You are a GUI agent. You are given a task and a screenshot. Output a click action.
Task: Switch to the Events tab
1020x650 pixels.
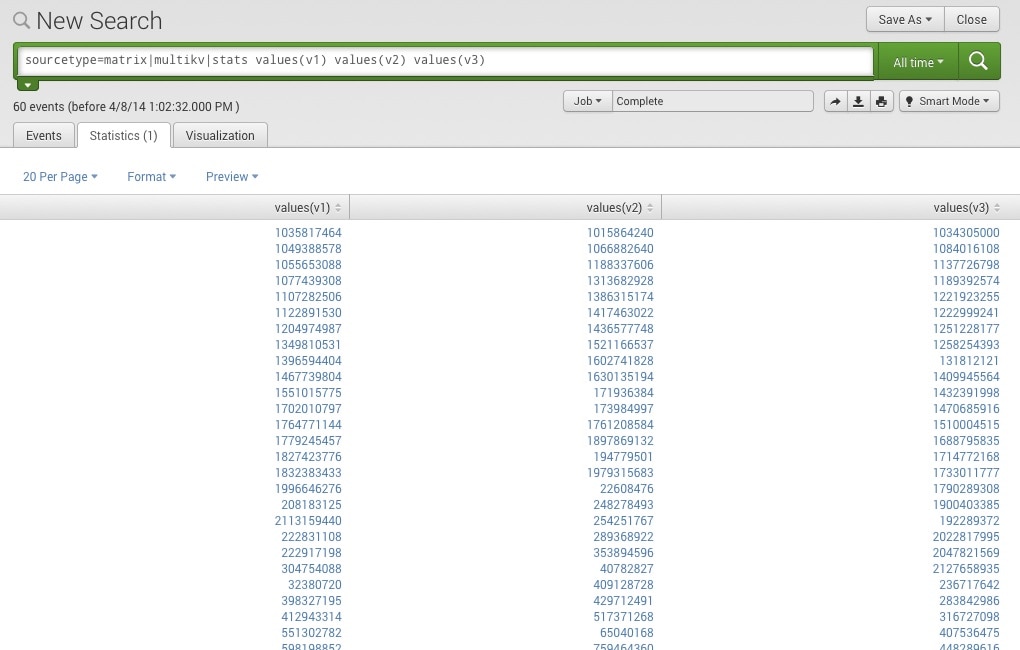44,135
